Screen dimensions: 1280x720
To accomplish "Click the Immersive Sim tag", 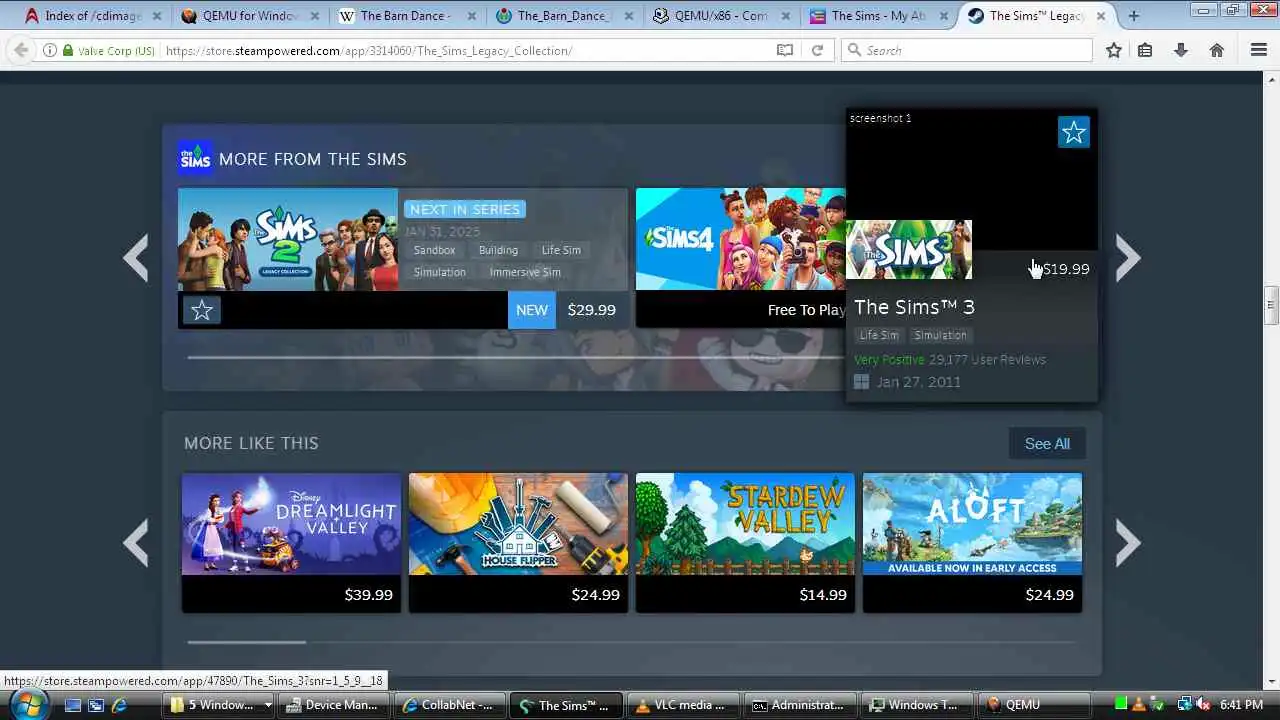I will pyautogui.click(x=525, y=272).
